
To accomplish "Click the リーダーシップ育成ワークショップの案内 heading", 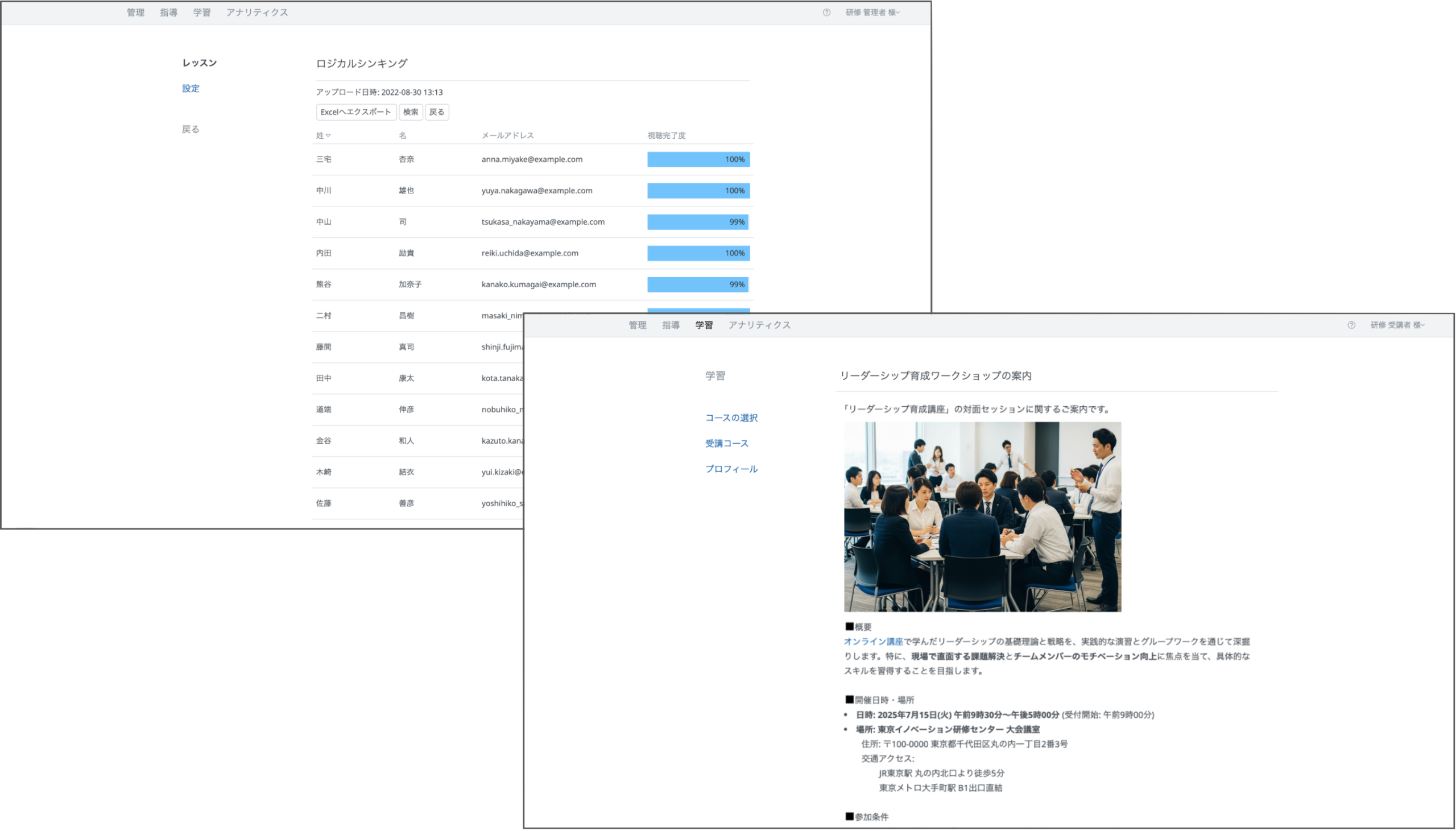I will 936,376.
